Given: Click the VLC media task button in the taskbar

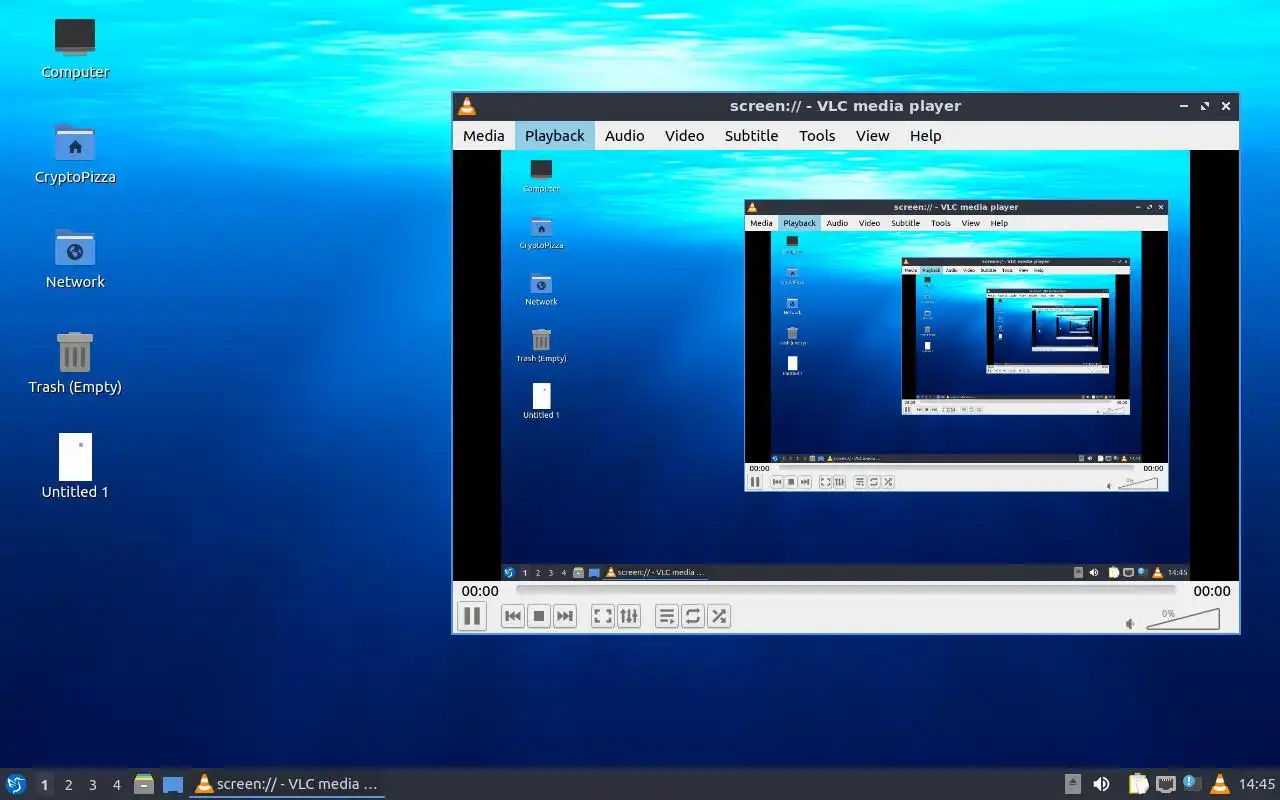Looking at the screenshot, I should pyautogui.click(x=287, y=784).
